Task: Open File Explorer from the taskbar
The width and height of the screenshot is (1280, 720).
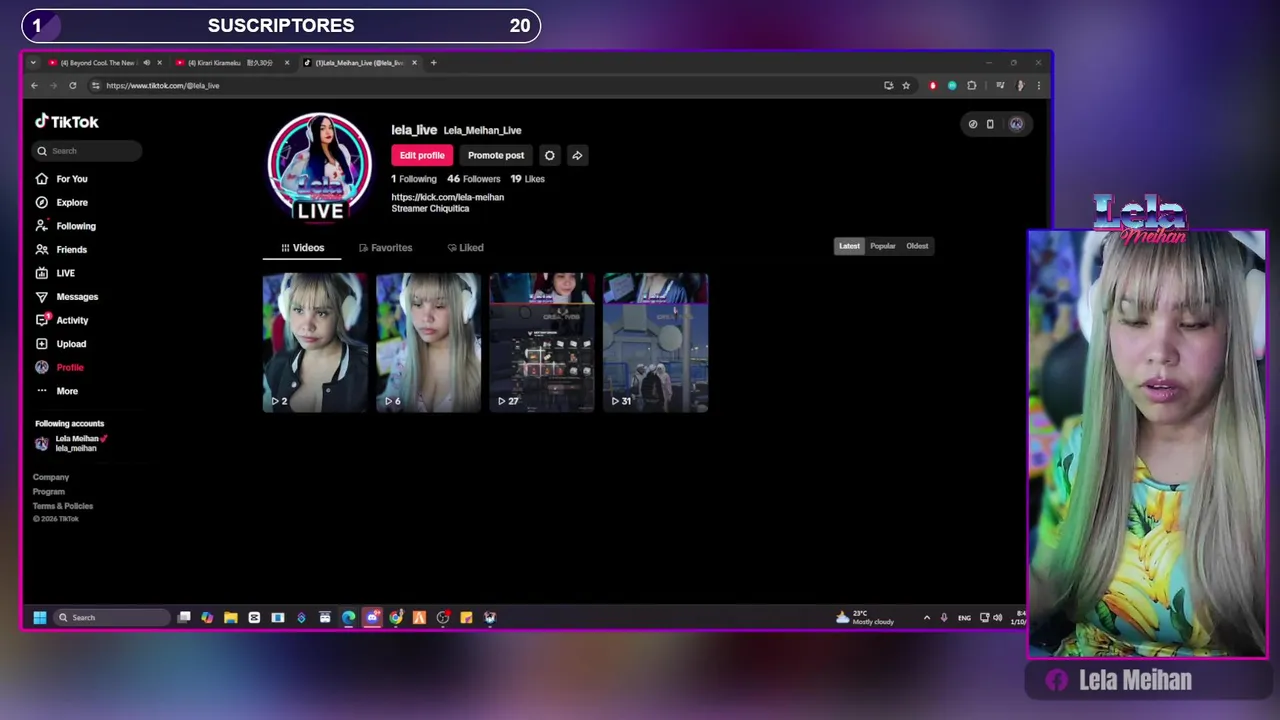Action: tap(230, 618)
